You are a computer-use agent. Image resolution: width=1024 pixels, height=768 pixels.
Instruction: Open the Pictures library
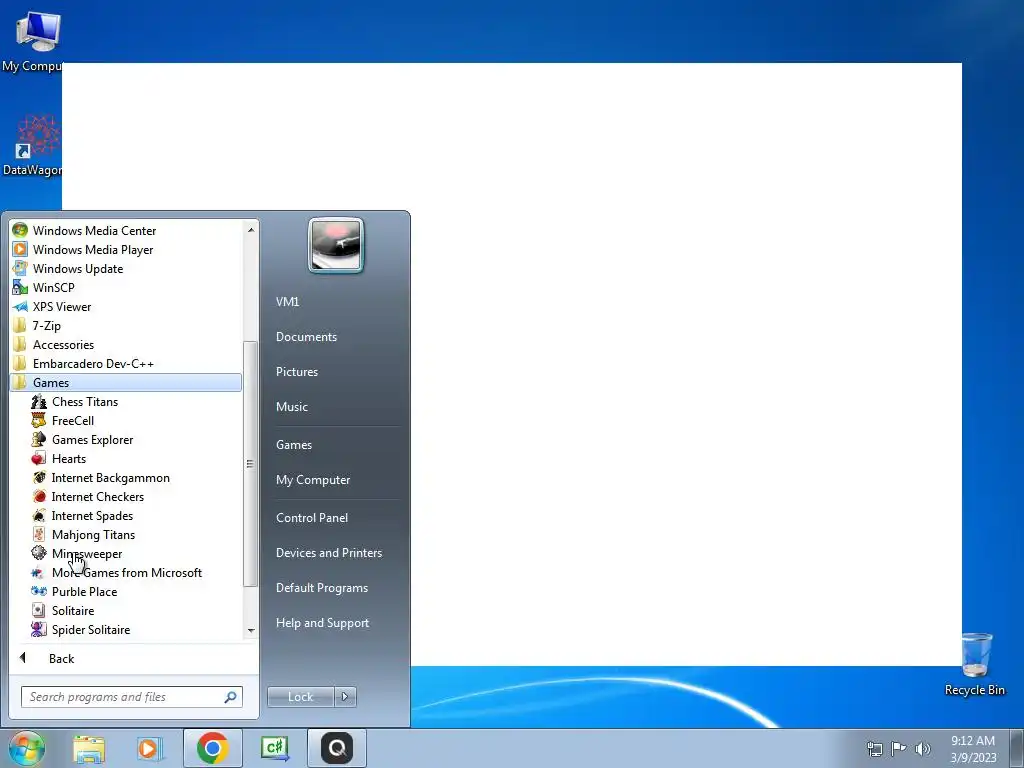point(296,372)
